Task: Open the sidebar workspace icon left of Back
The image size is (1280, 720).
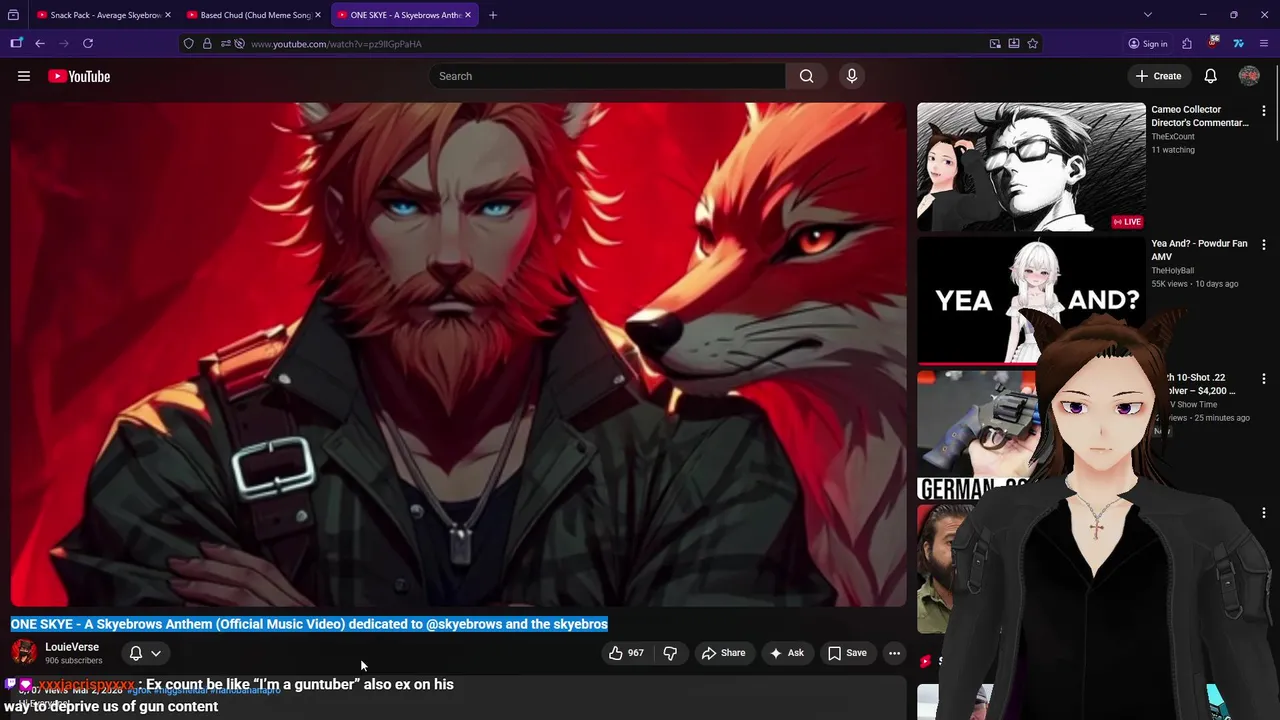Action: coord(16,43)
